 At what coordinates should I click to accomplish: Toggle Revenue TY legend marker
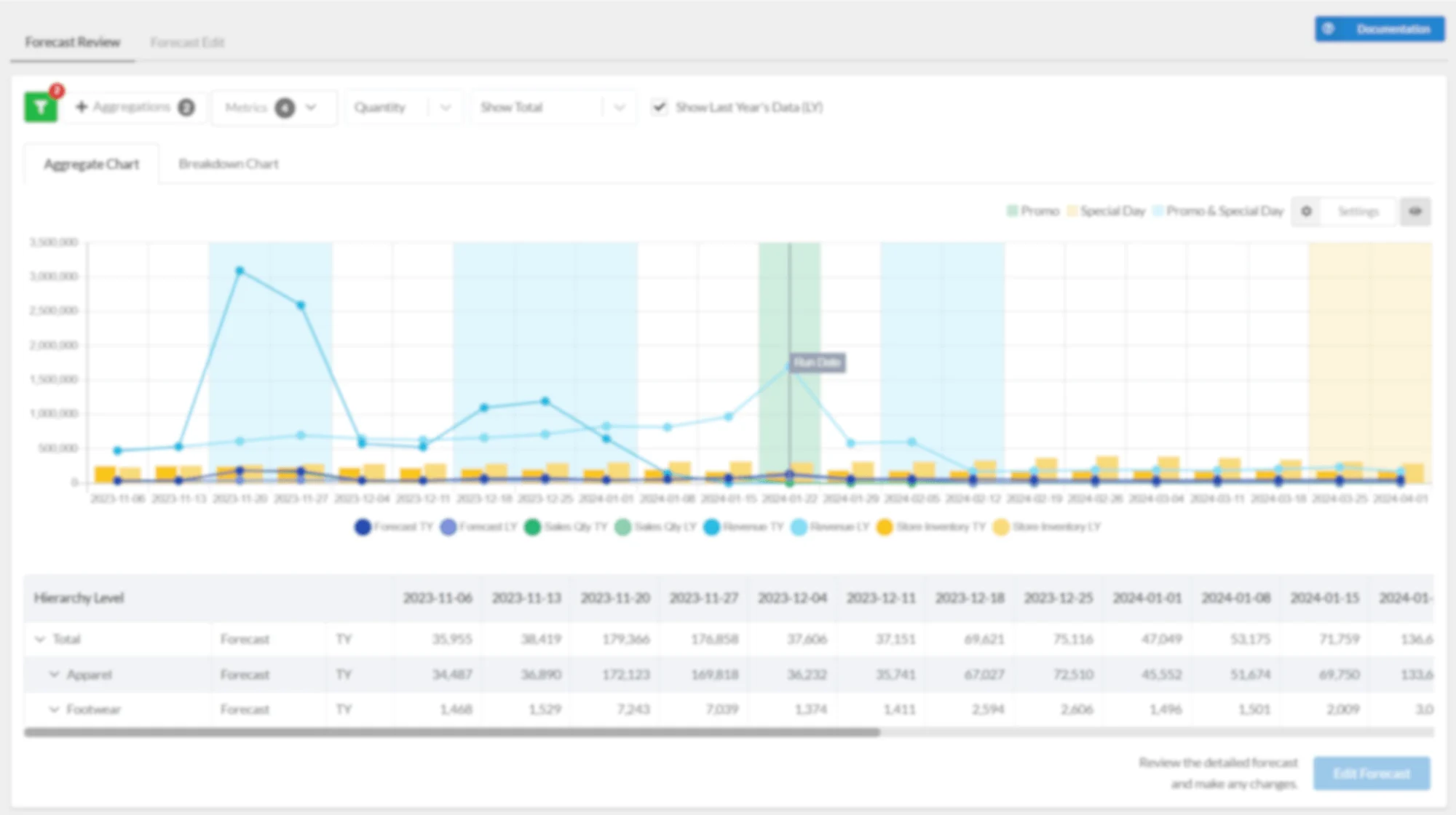[711, 527]
